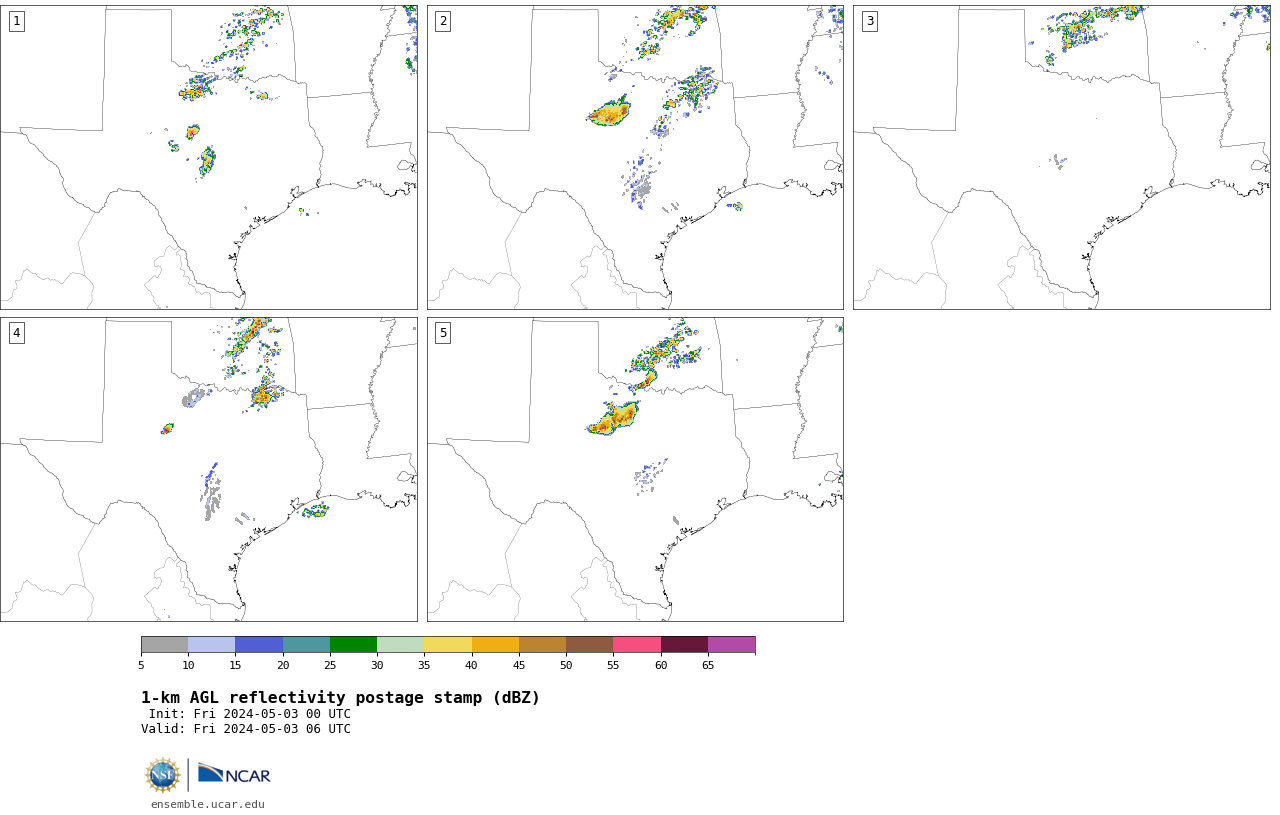Open ensemble member 1 postage stamp map

[x=209, y=157]
